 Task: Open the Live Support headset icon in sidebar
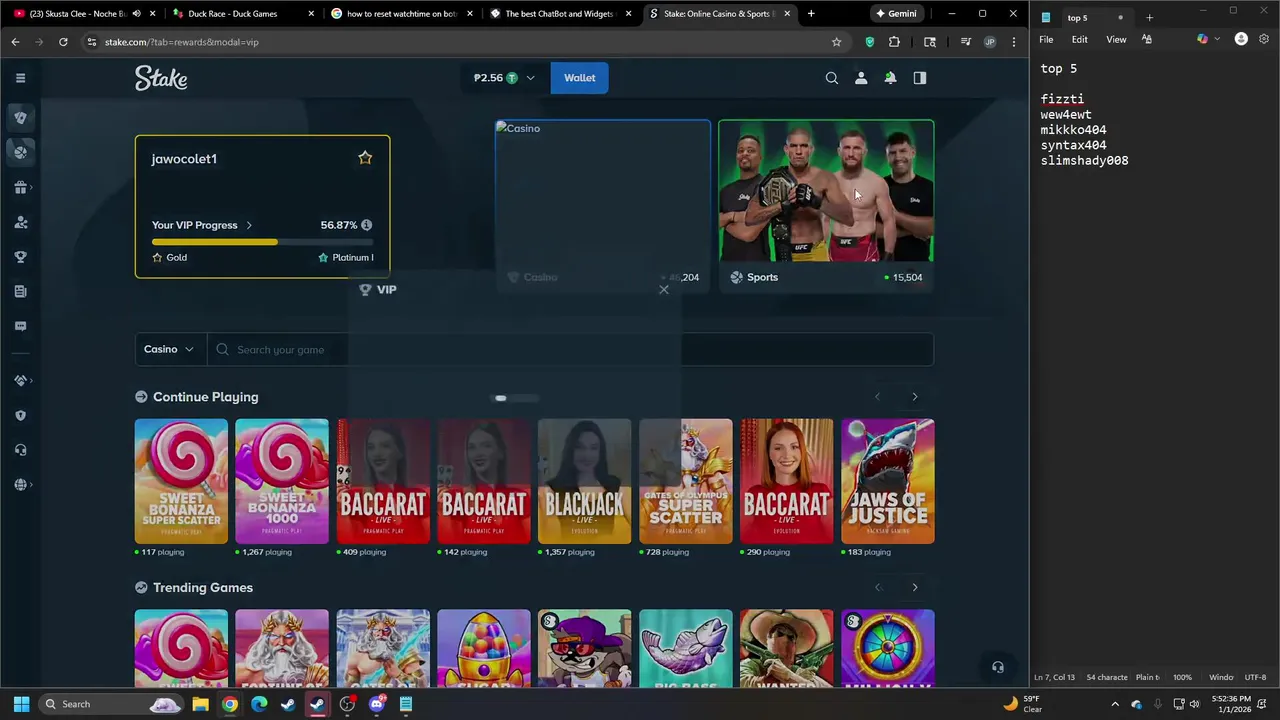[x=20, y=450]
